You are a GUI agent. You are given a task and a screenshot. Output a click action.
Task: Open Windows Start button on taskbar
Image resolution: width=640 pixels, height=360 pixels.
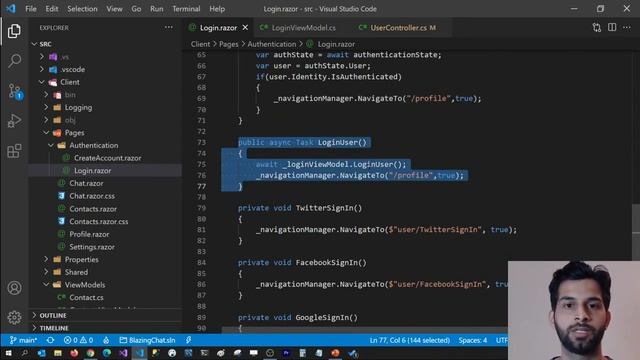tap(8, 353)
